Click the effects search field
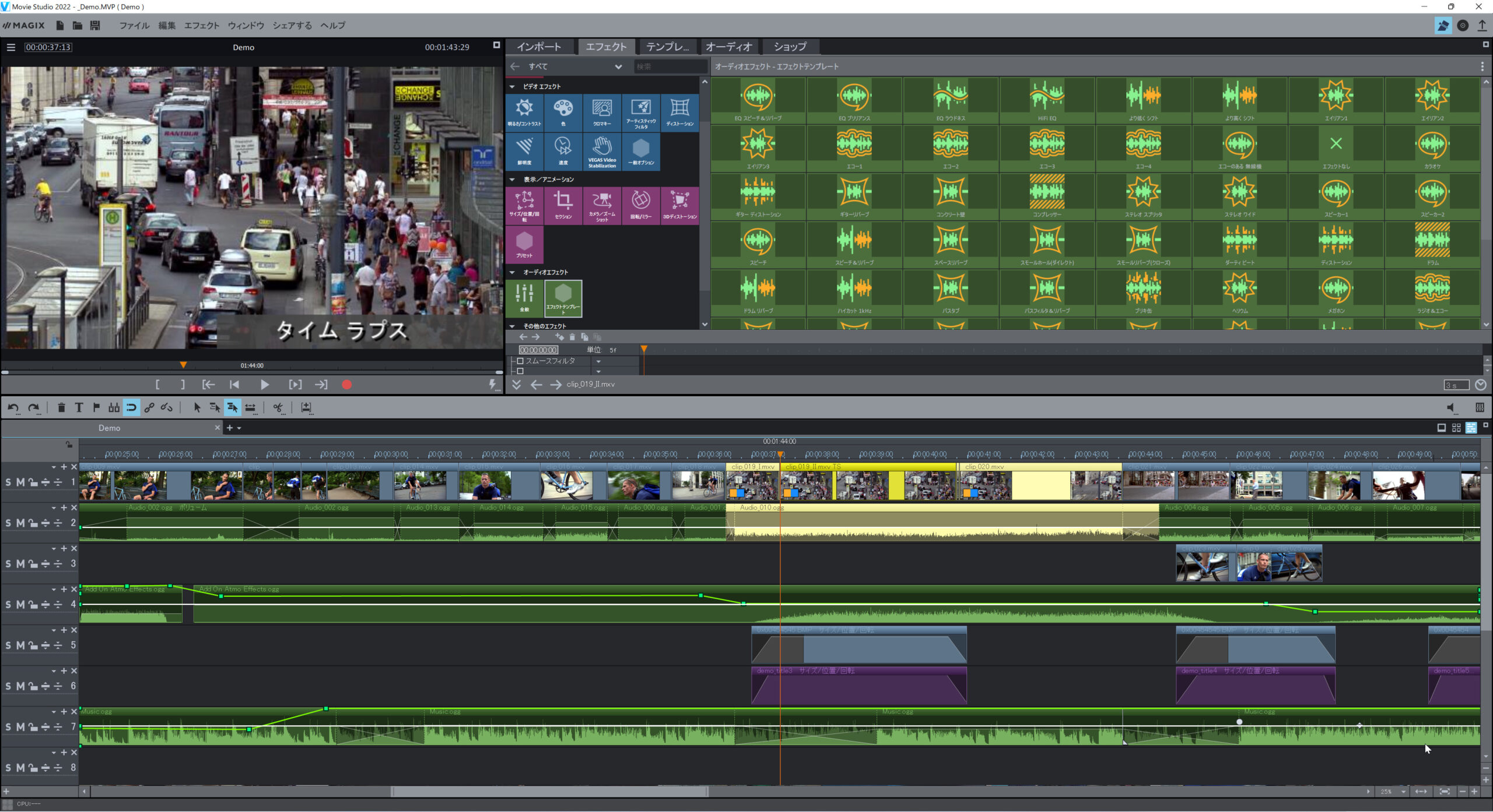This screenshot has width=1493, height=812. (x=671, y=66)
